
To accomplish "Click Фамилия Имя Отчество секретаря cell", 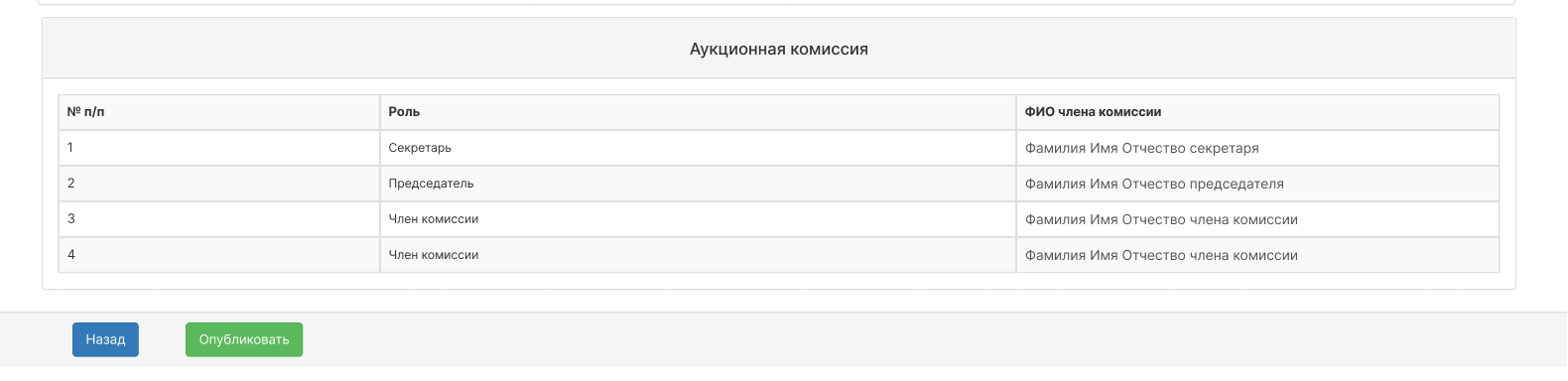I will (1257, 148).
